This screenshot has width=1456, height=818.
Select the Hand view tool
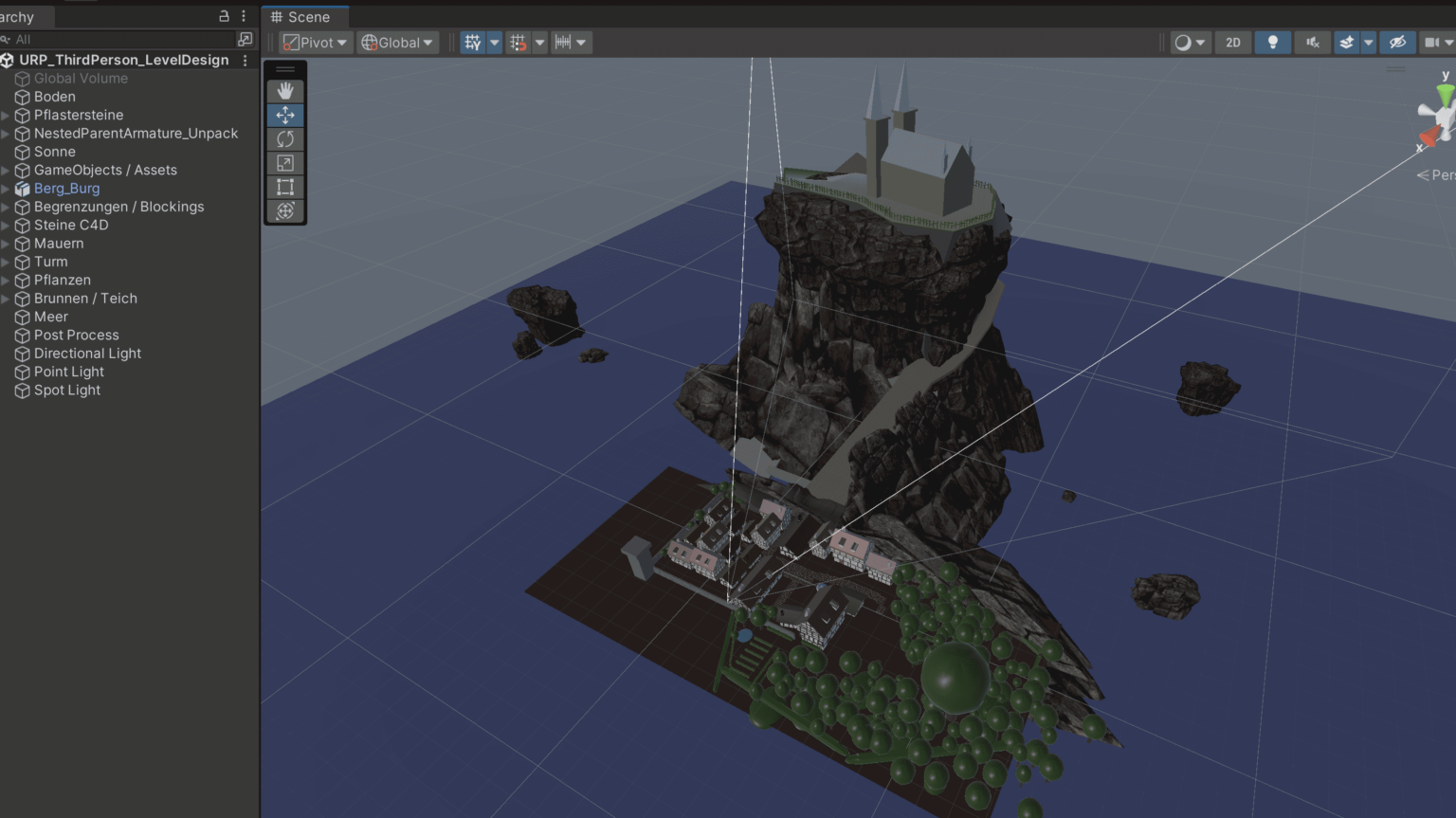pyautogui.click(x=284, y=91)
